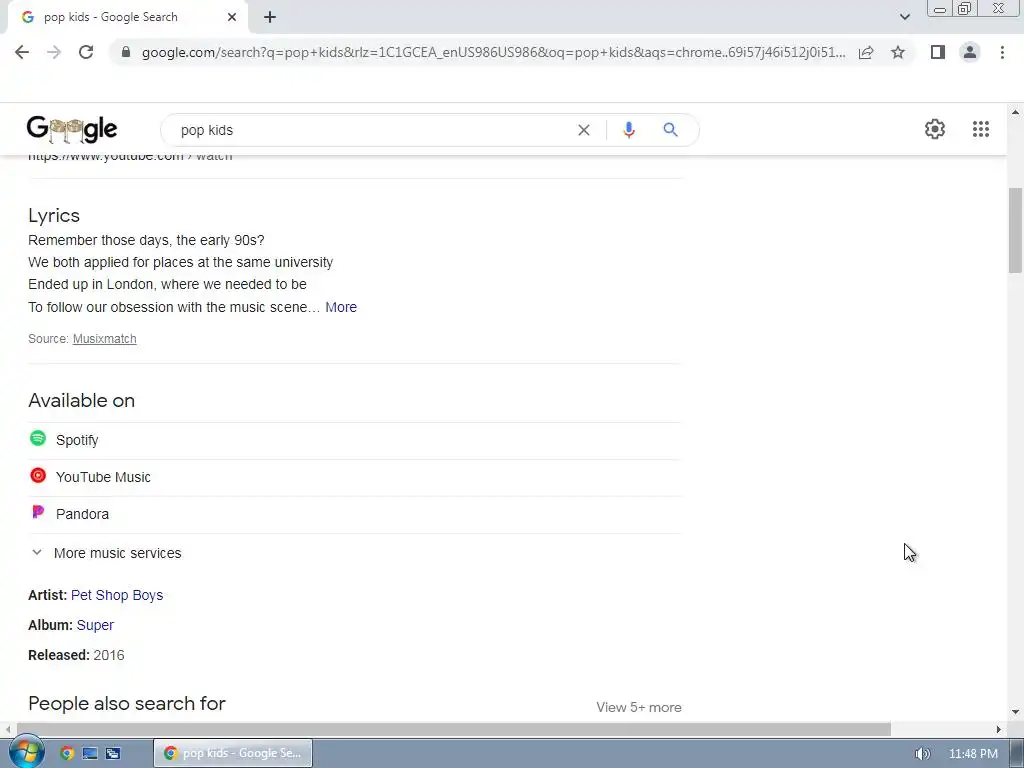The width and height of the screenshot is (1024, 768).
Task: View site security lock information
Action: click(x=126, y=52)
